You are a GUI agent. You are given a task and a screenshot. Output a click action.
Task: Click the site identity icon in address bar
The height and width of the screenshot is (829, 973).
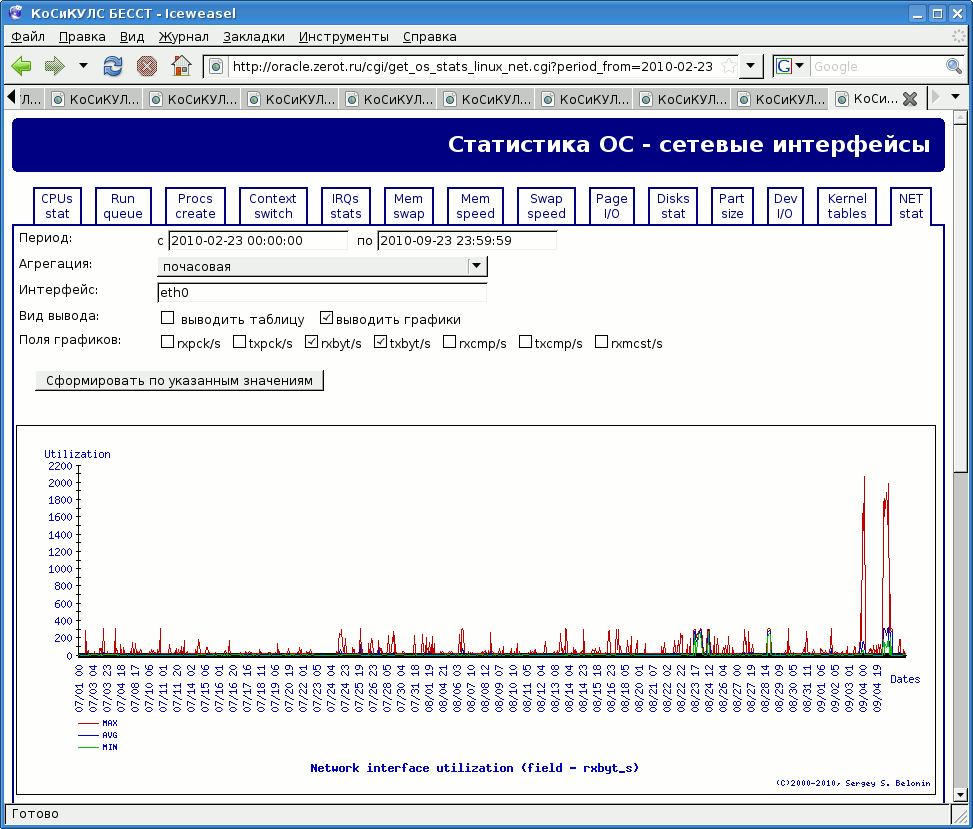(216, 66)
